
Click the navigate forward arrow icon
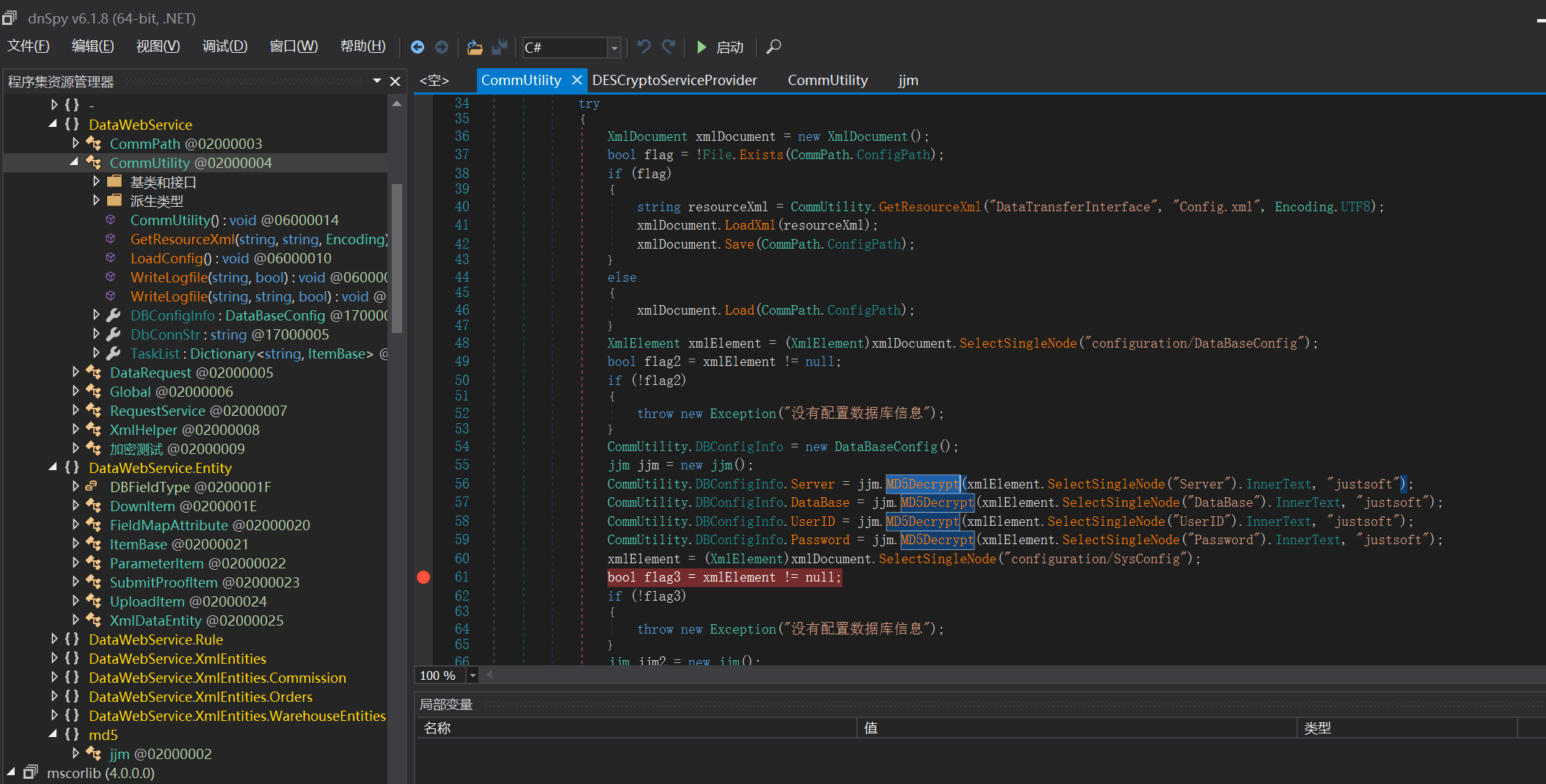442,47
